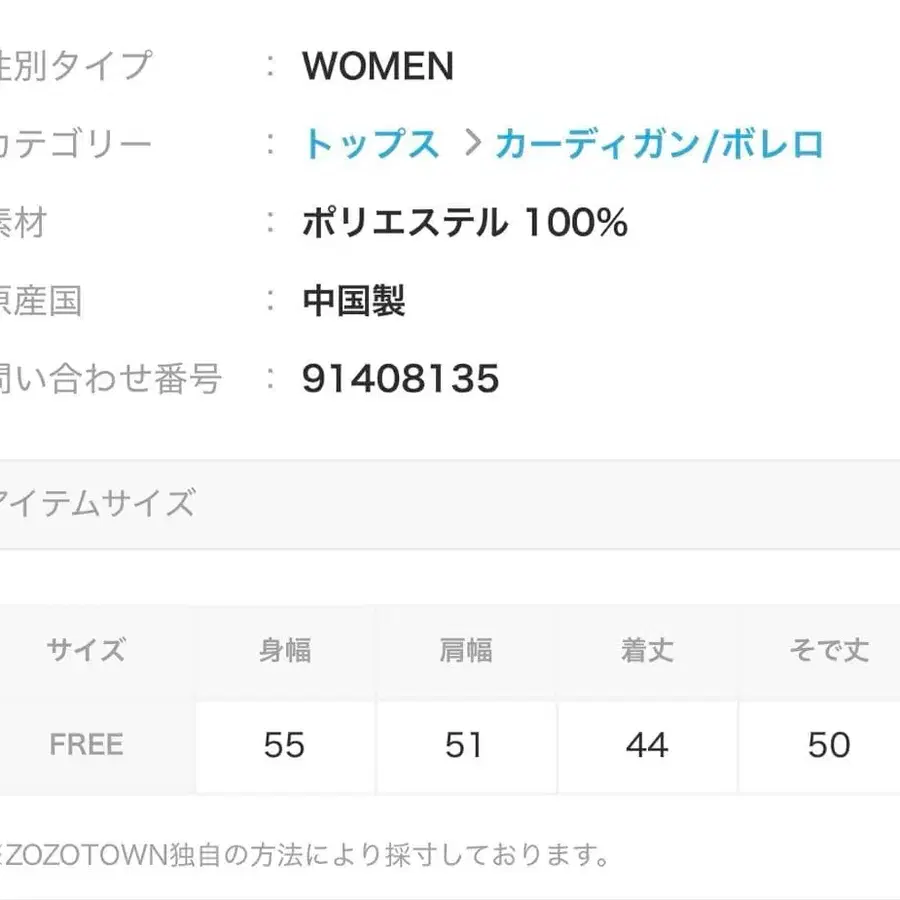900x900 pixels.
Task: Click the breadcrumb chevron between トップス and カーディガン/ボレロ
Action: point(470,145)
